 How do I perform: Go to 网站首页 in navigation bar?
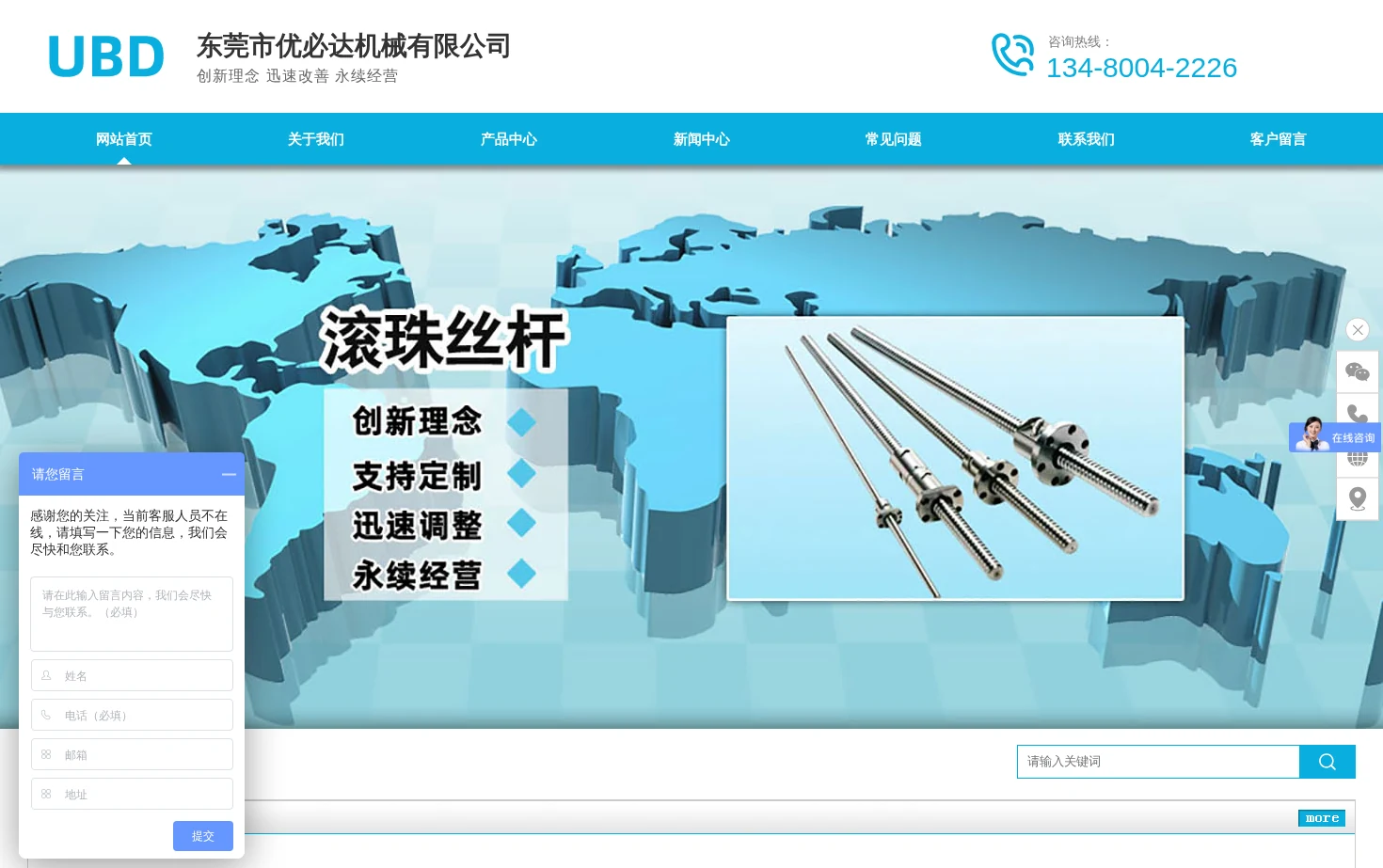(124, 139)
